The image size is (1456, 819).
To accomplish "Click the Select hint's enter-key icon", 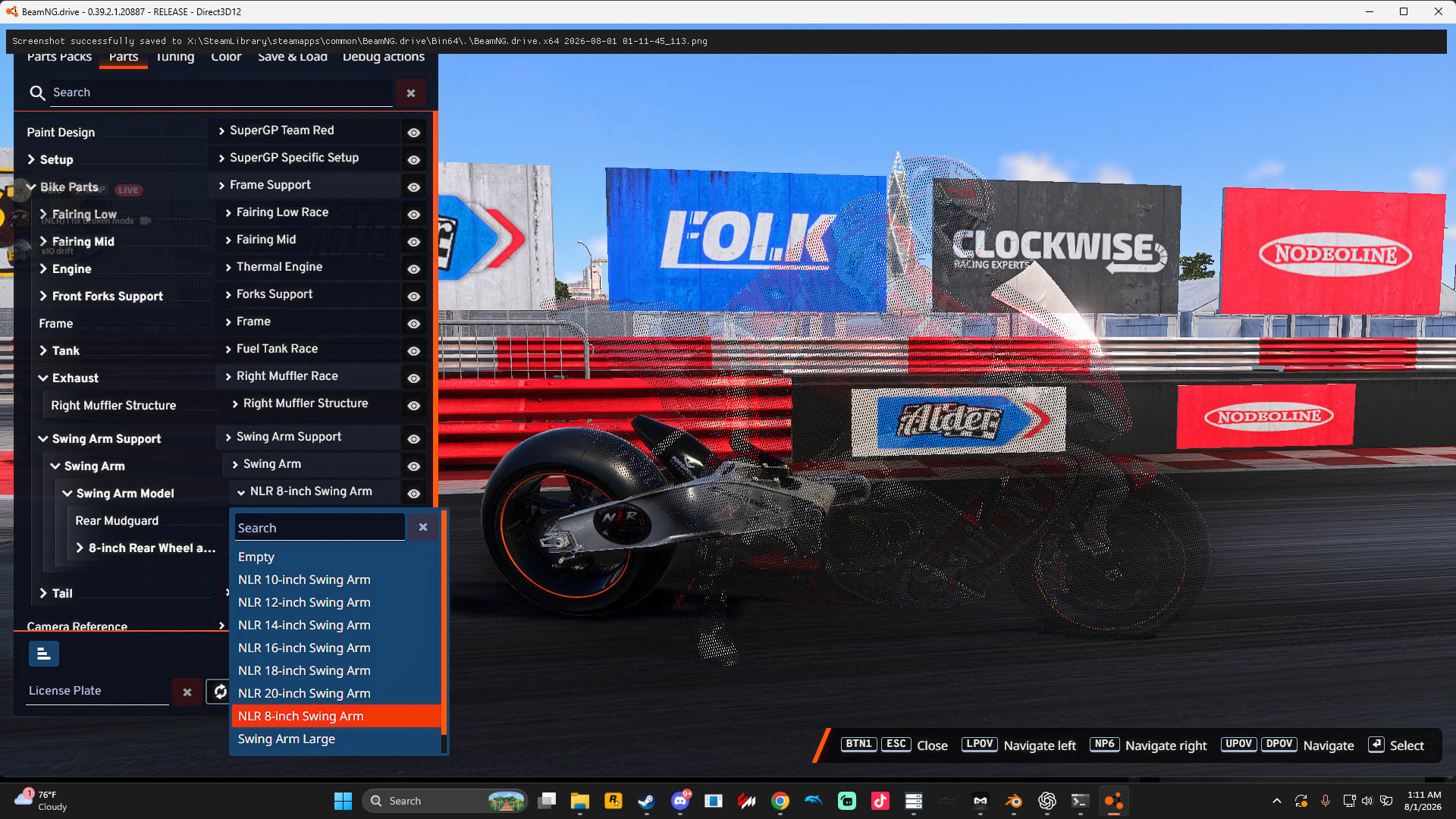I will [1376, 745].
